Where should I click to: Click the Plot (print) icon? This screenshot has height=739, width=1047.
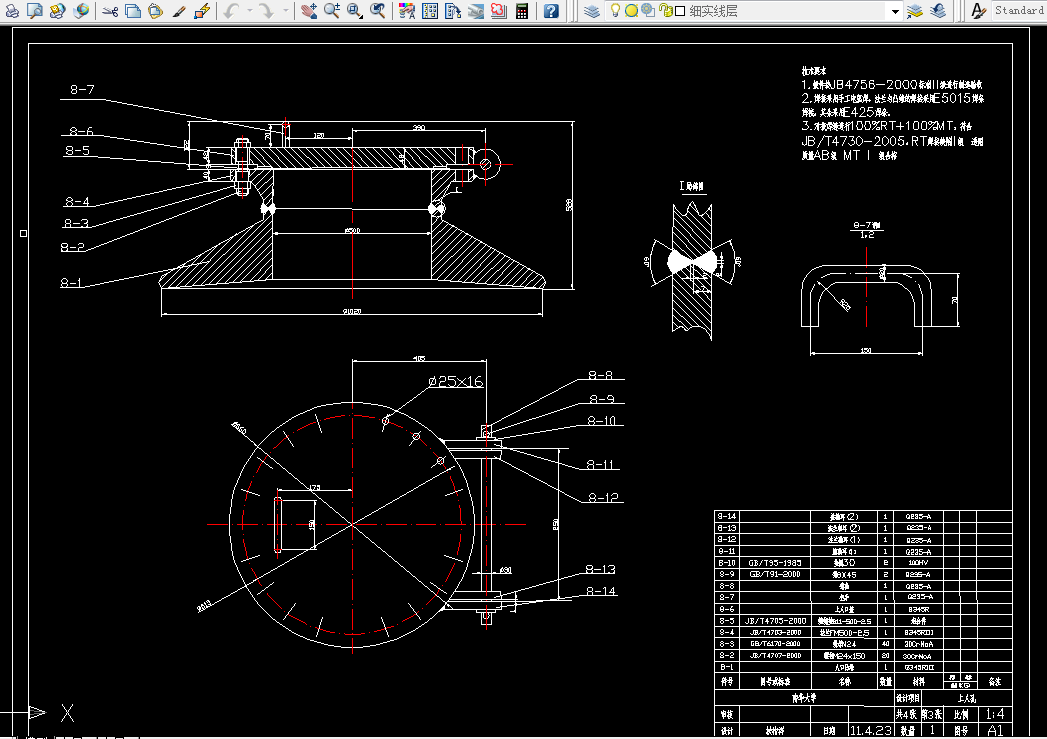click(x=12, y=11)
